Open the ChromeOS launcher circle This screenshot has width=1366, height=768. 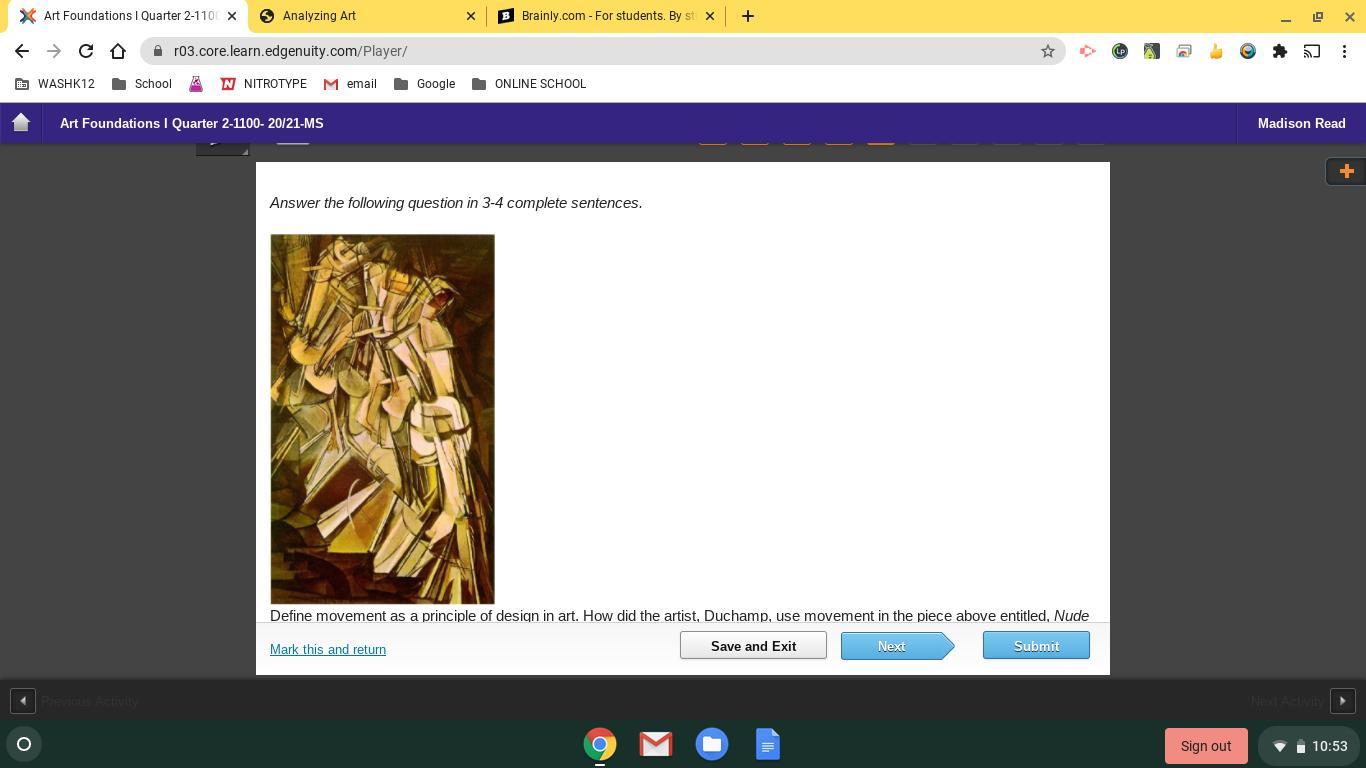(24, 744)
